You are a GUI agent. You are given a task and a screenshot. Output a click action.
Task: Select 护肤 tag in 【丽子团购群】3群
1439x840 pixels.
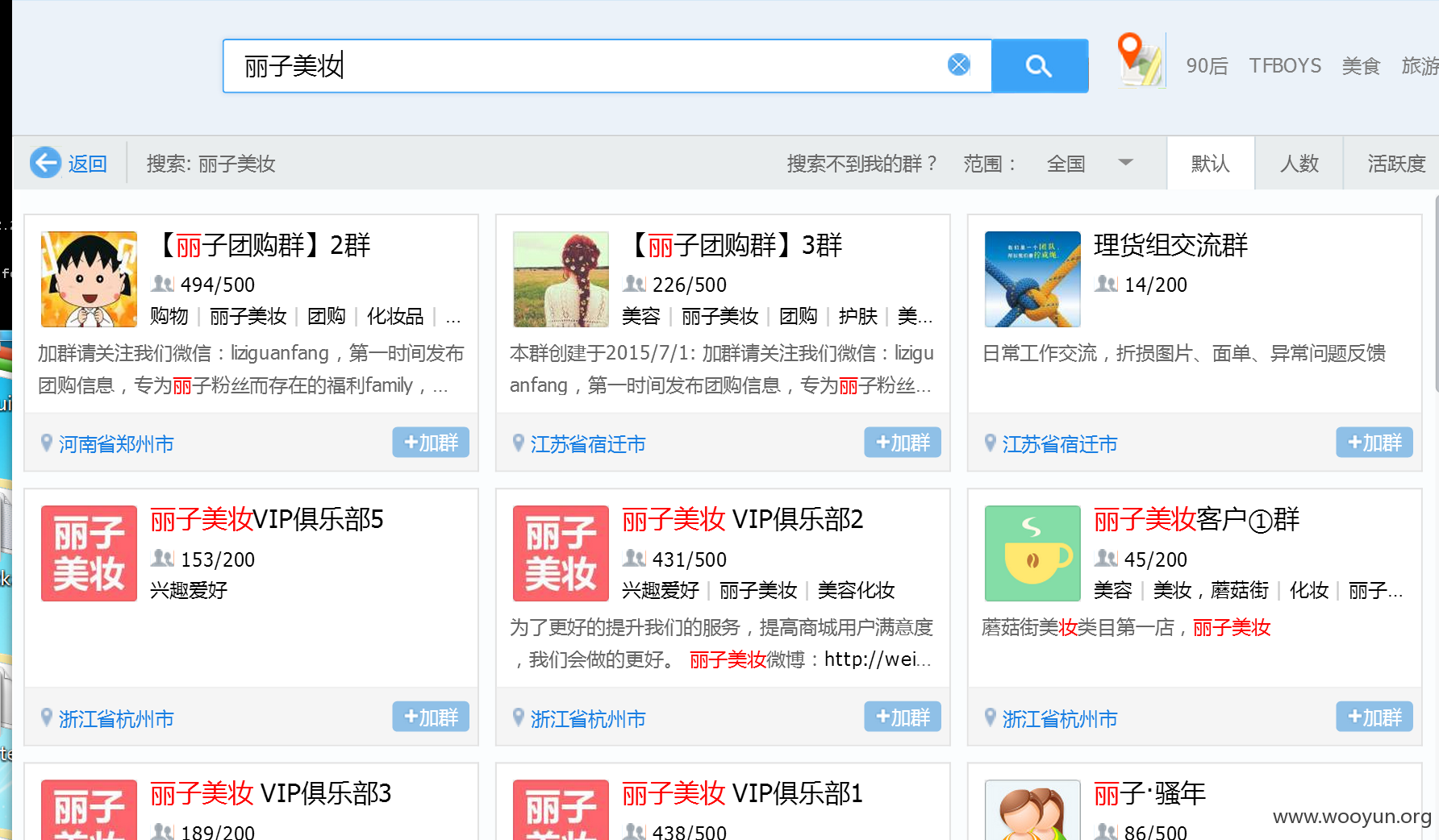[858, 316]
